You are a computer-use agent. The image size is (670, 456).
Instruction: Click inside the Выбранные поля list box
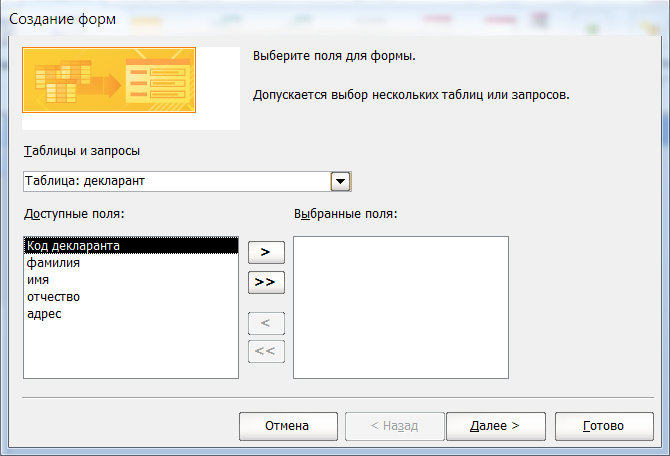(401, 307)
